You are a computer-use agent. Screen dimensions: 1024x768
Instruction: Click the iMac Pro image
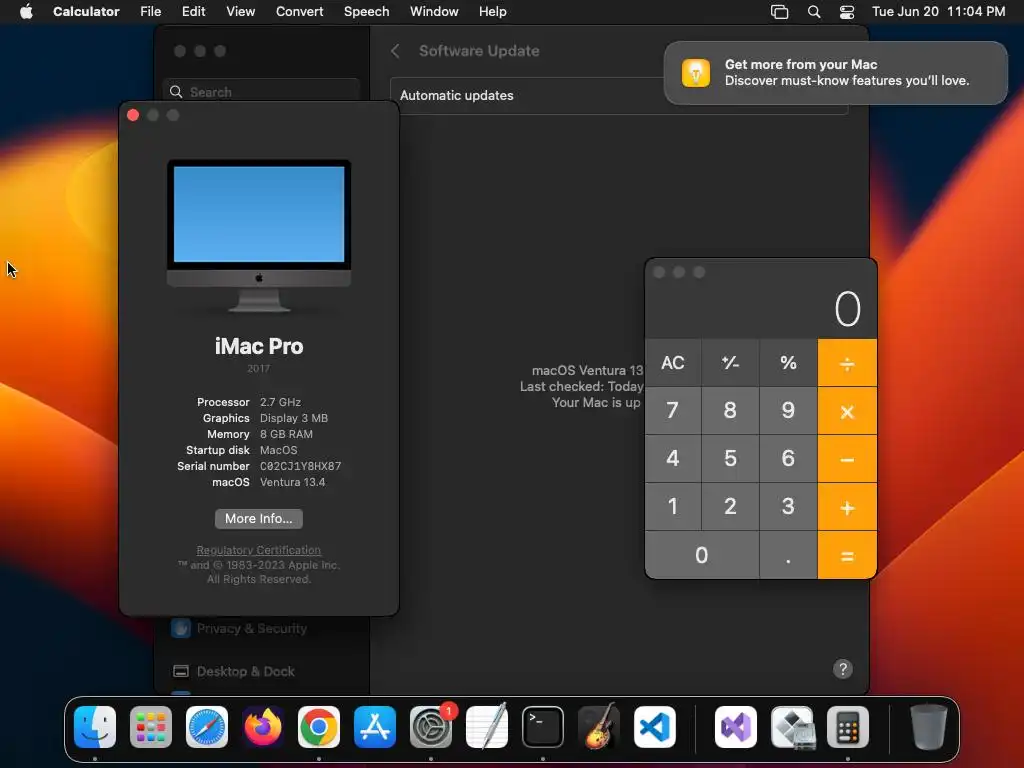tap(259, 236)
